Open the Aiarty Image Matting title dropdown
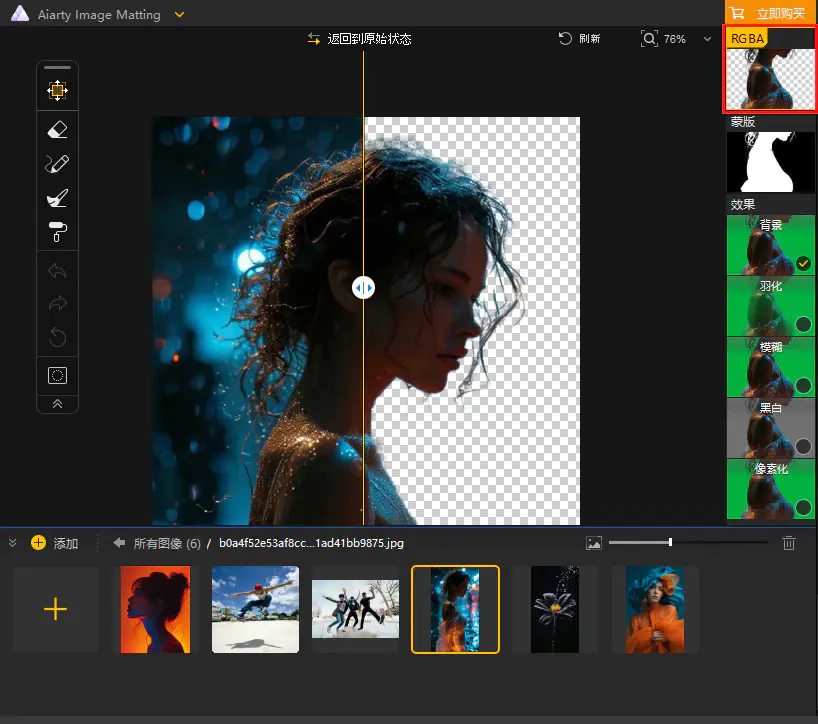Screen dimensions: 818x724 pos(179,14)
